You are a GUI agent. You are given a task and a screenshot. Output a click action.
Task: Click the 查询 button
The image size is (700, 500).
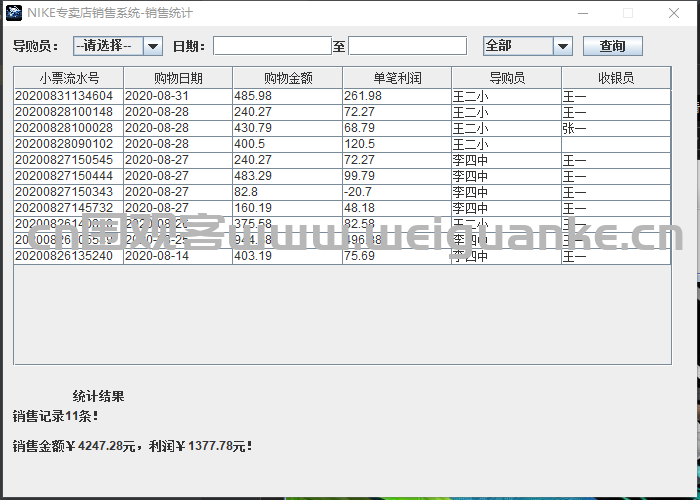[x=613, y=46]
